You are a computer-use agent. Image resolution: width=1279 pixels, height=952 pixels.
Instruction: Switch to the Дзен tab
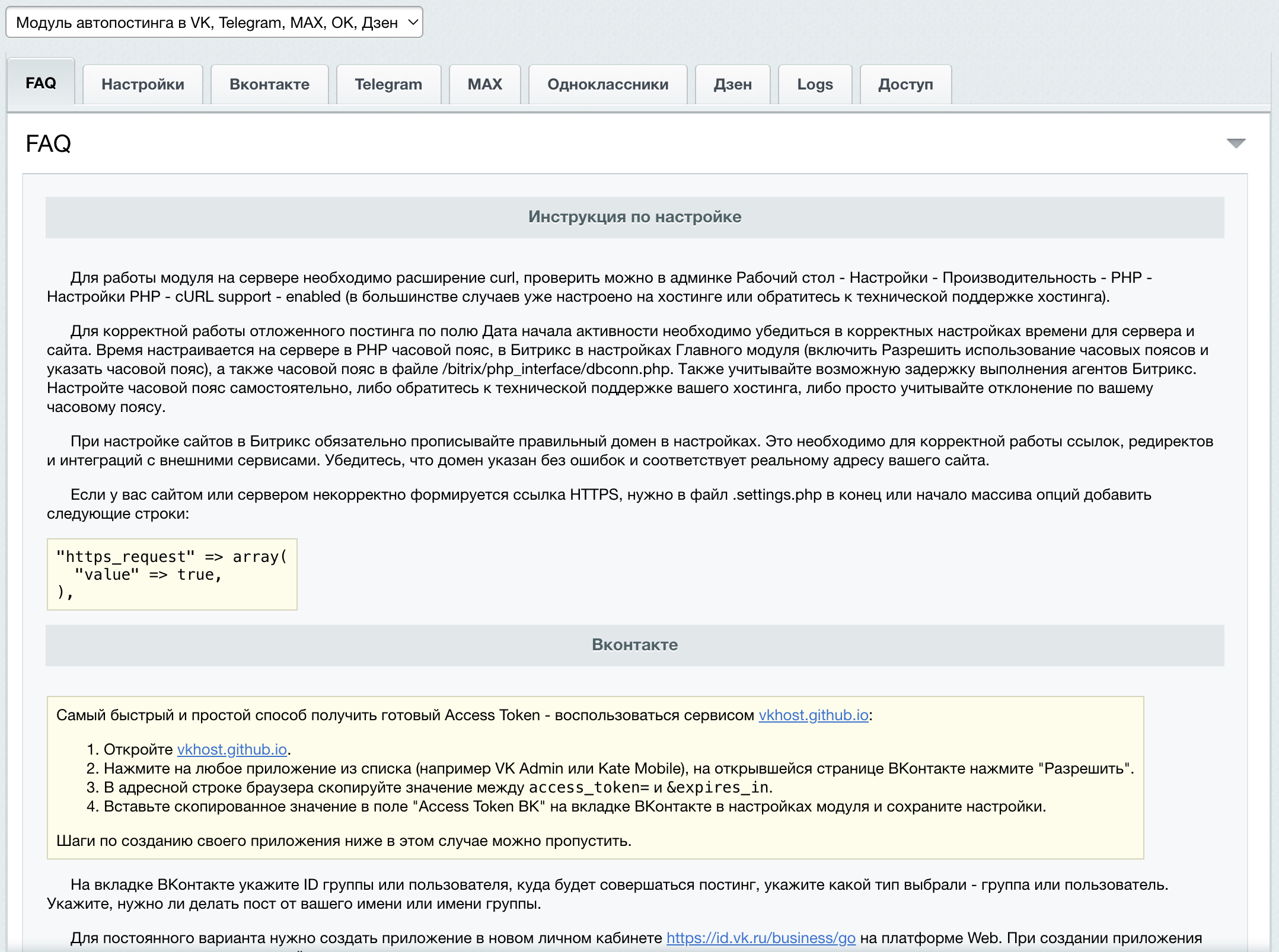(x=732, y=84)
